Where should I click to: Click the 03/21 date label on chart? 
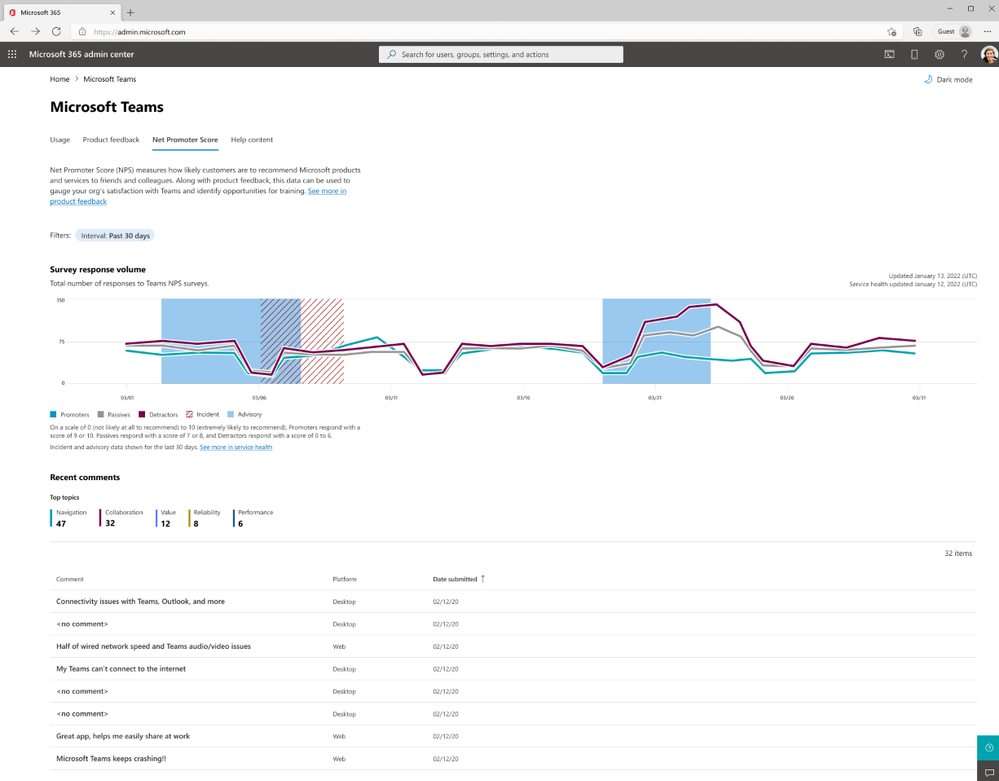pos(654,398)
